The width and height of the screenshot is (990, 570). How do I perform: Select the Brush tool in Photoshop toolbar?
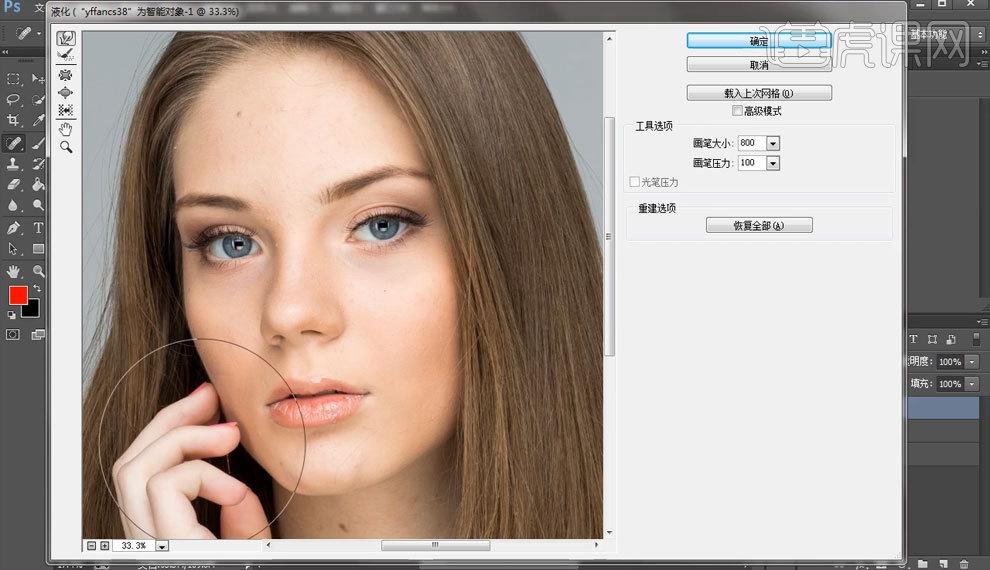click(x=39, y=143)
